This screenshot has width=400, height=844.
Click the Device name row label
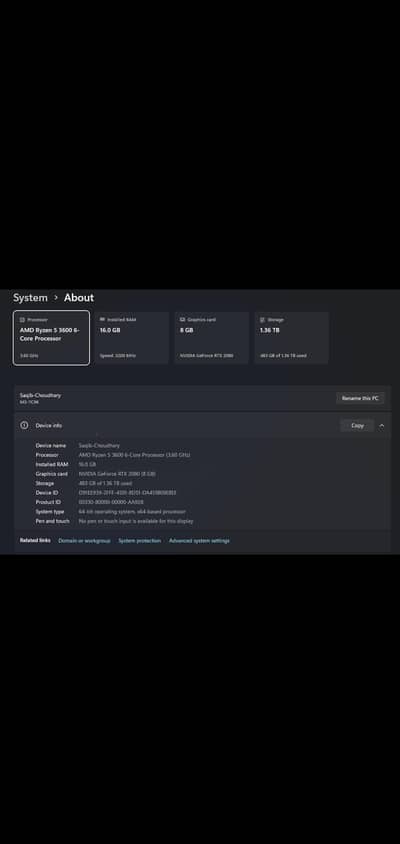[51, 446]
